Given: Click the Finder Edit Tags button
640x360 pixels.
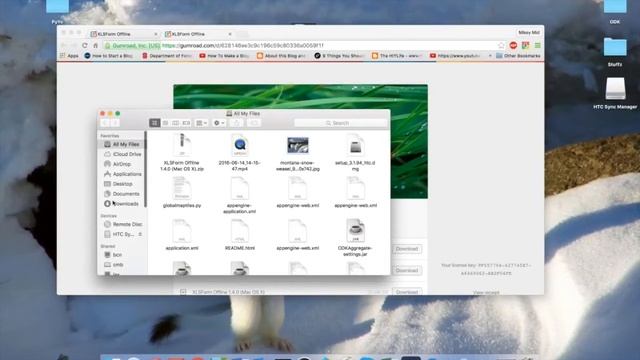Looking at the screenshot, I should pyautogui.click(x=254, y=123).
